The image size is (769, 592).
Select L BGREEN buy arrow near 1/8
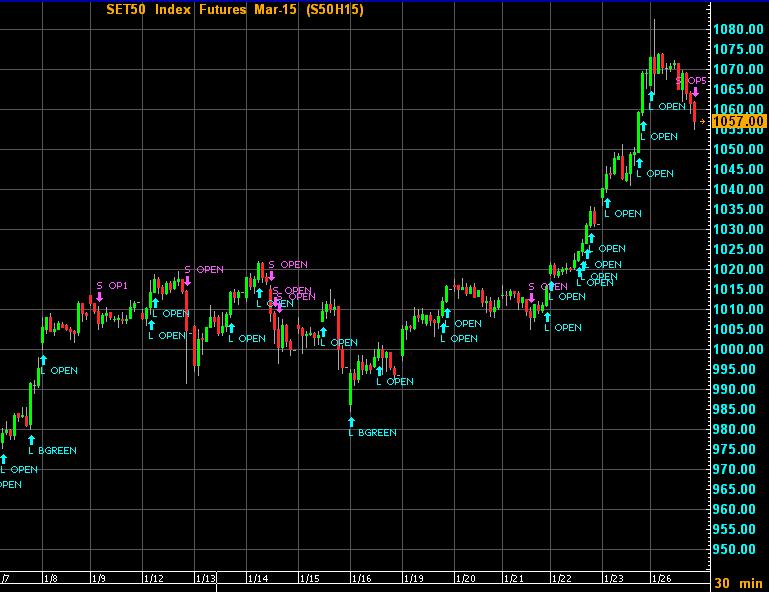pos(31,439)
